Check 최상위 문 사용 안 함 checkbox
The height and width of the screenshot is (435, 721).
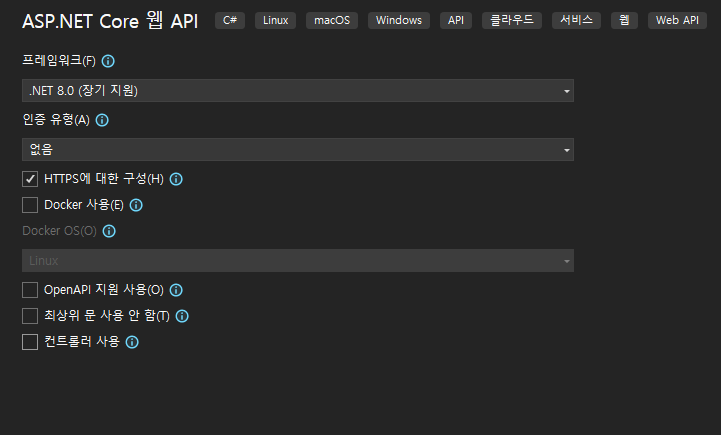tap(30, 316)
